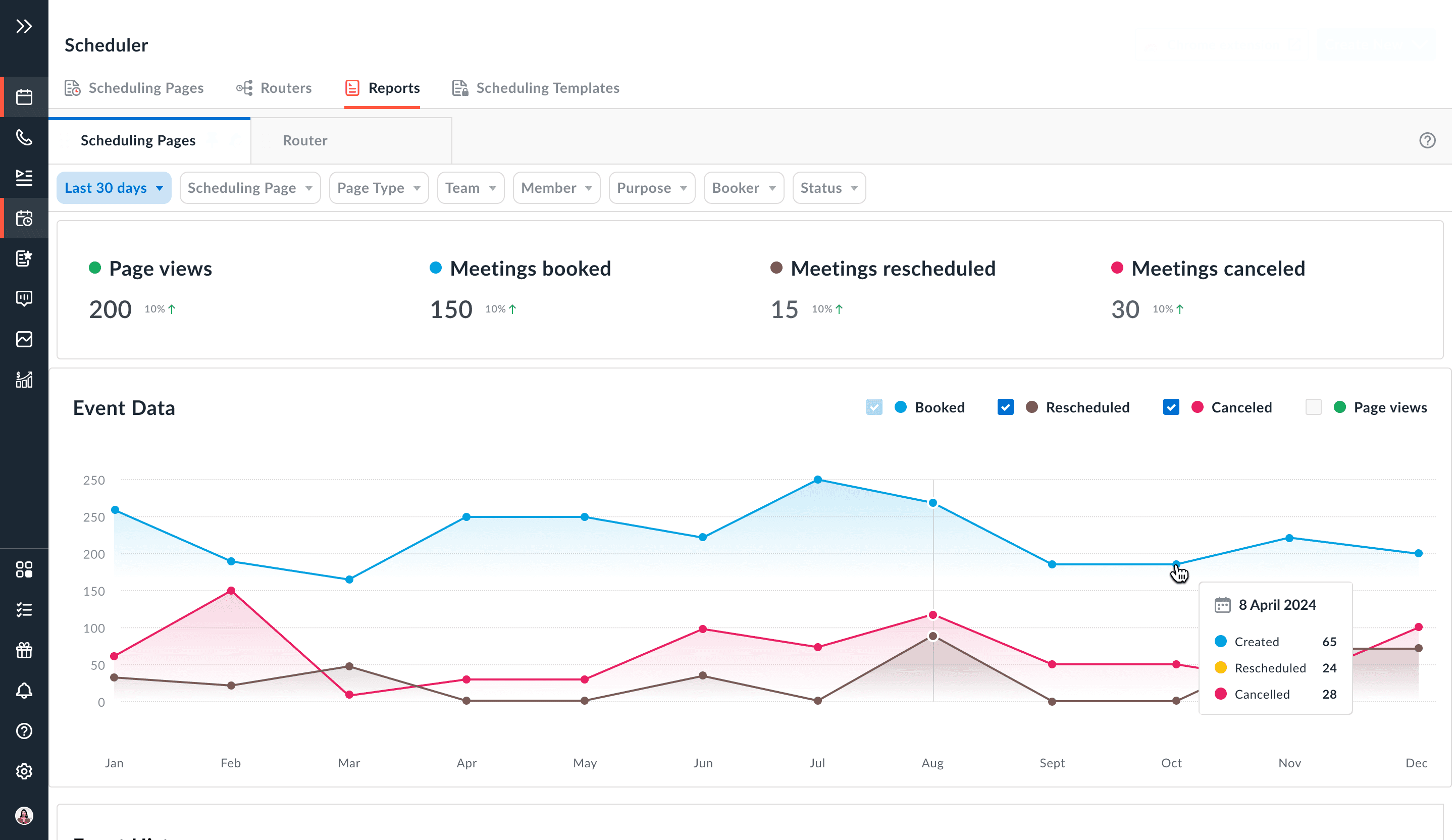
Task: Open the phone calls sidebar icon
Action: tap(24, 137)
